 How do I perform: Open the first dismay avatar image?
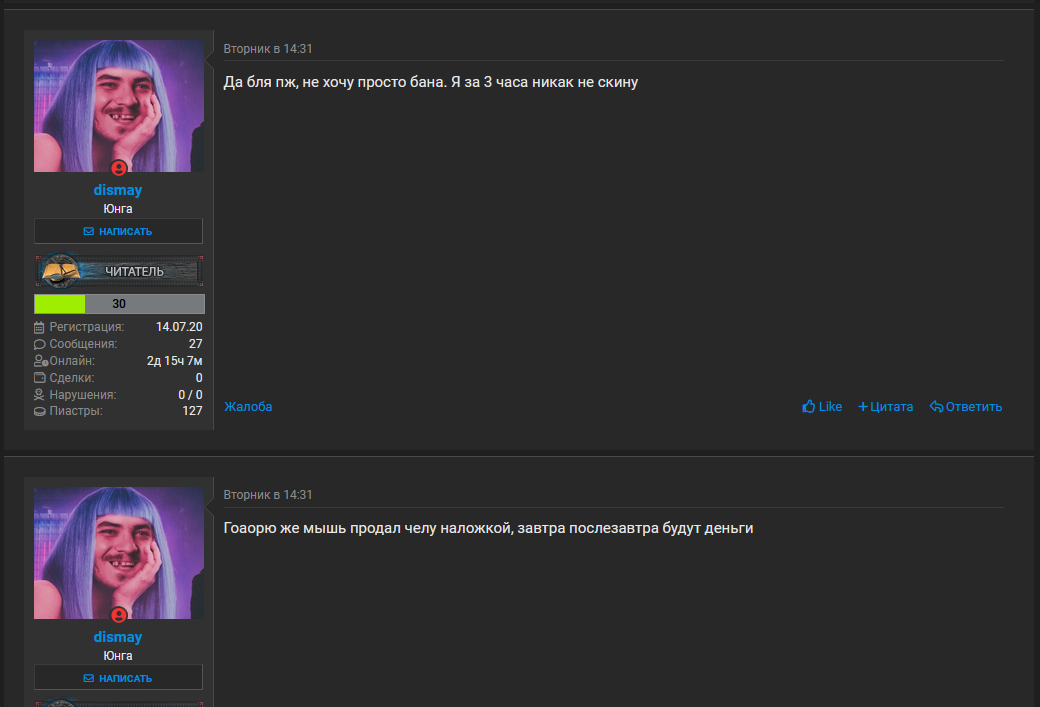119,106
